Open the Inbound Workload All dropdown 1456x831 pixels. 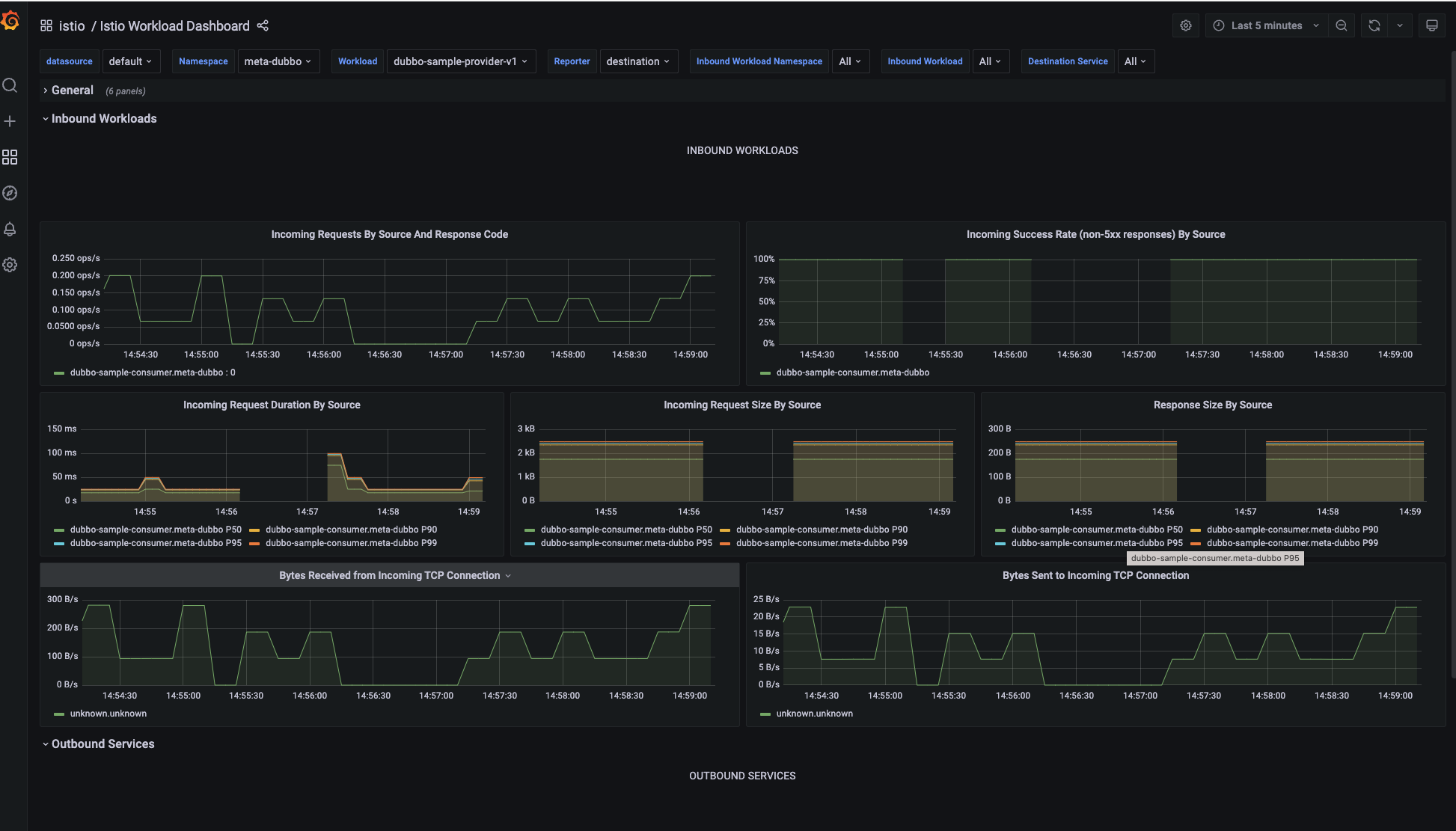991,61
